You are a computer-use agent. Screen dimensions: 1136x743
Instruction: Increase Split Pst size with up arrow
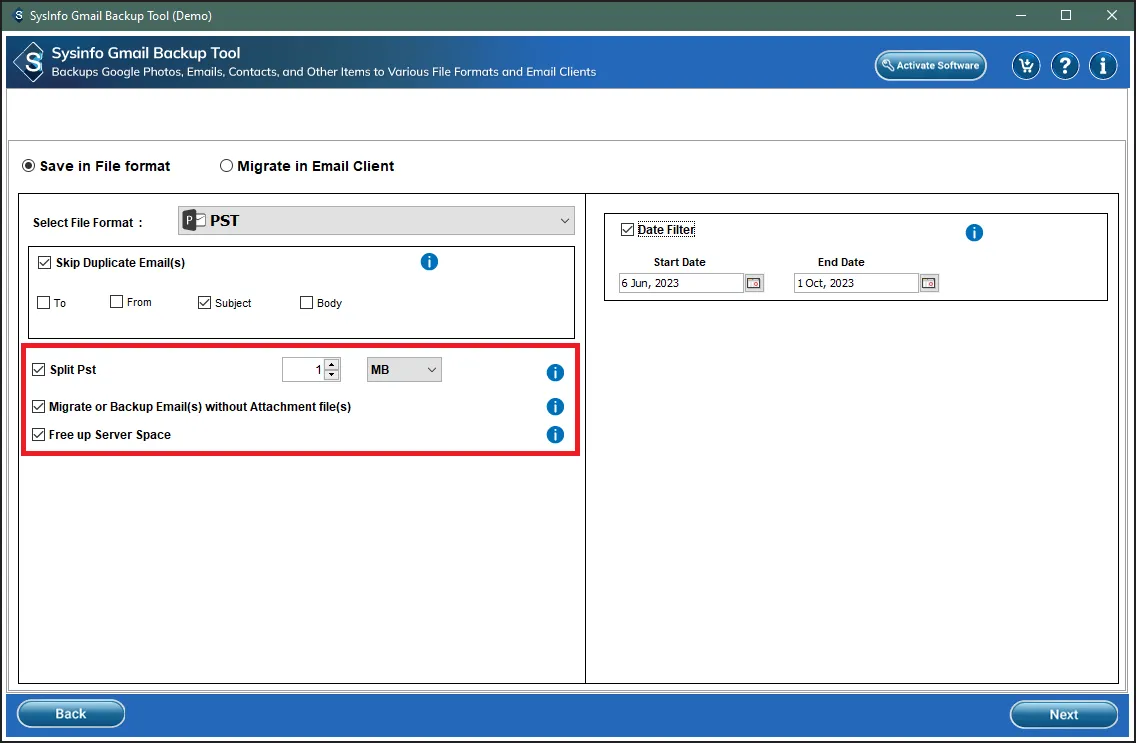[x=332, y=365]
